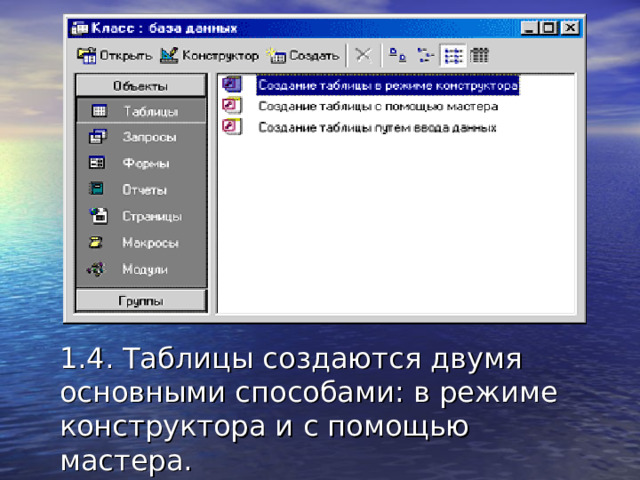Select the Страницы pages category
Screen dimensions: 640x480
[141, 216]
